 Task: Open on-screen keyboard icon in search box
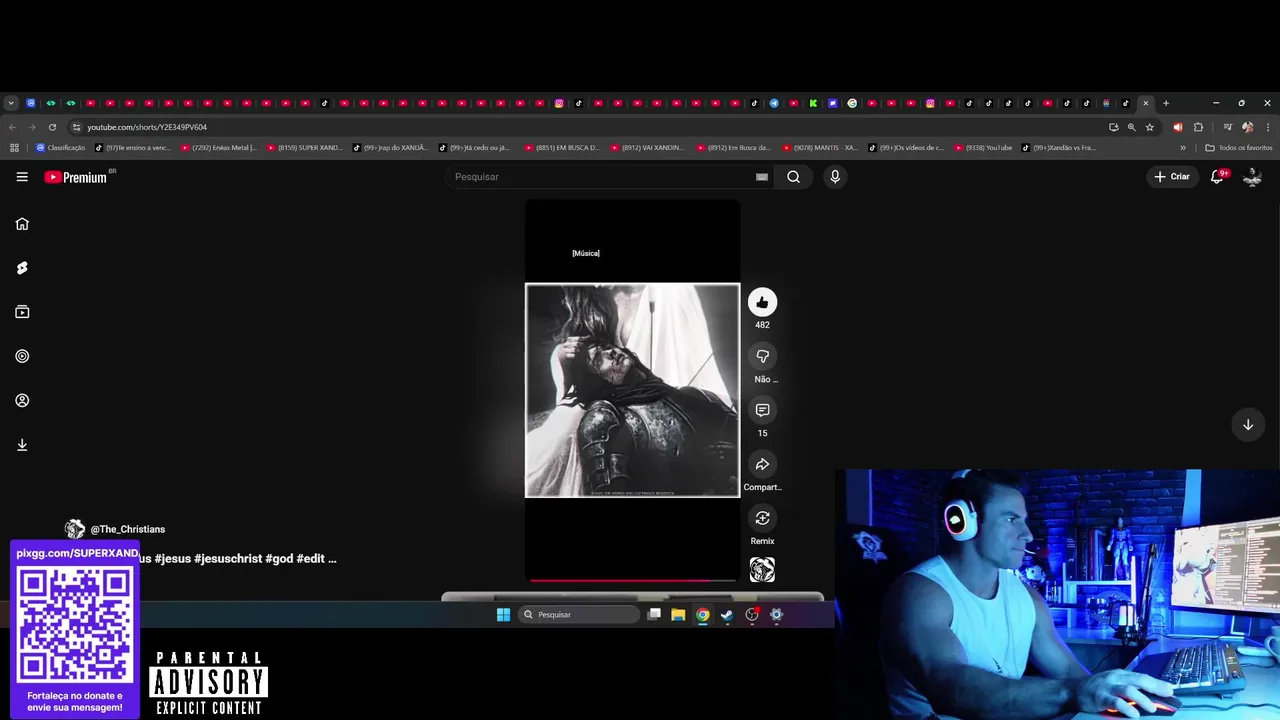762,177
